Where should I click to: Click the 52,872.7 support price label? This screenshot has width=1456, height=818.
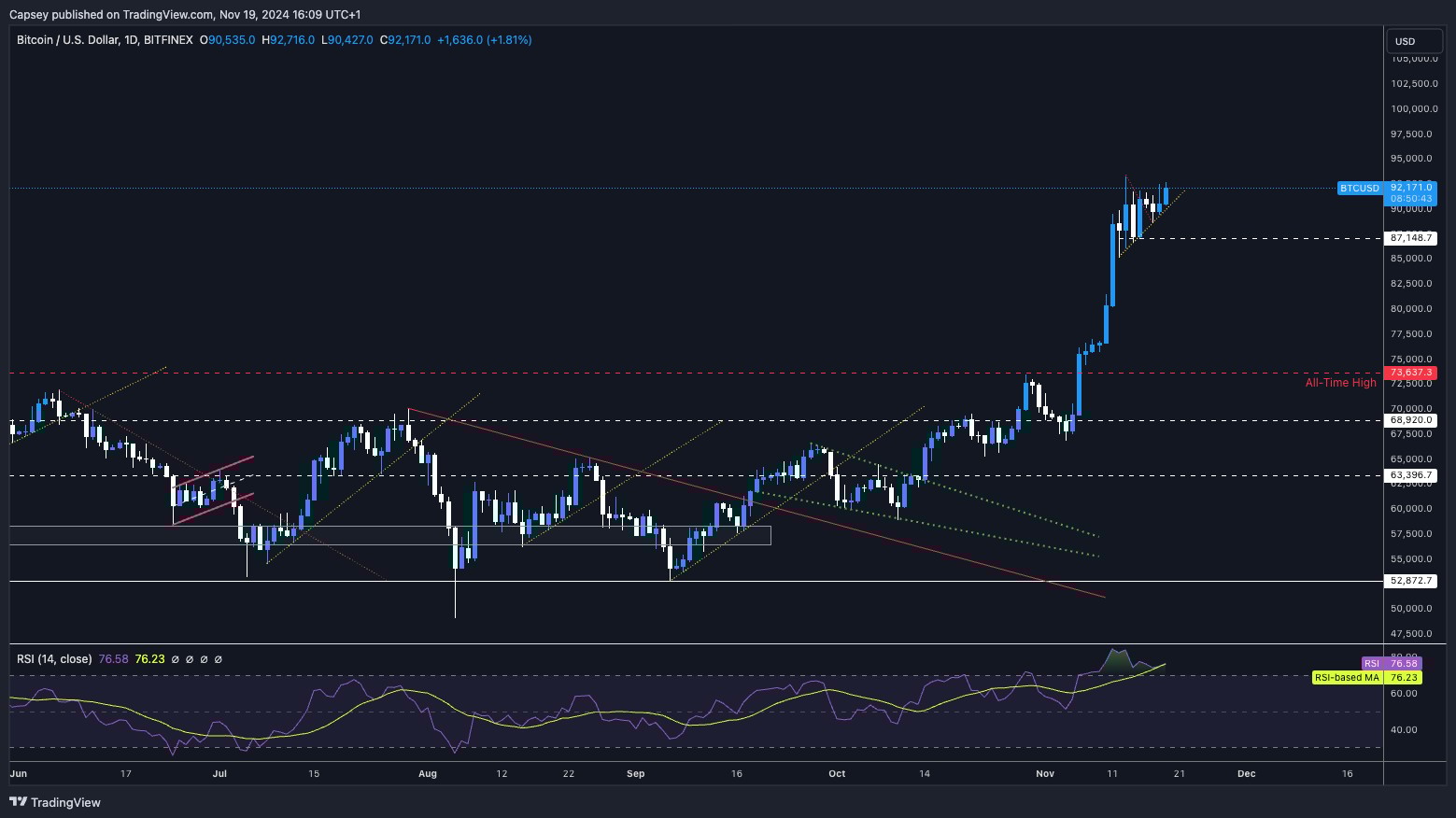click(1410, 581)
